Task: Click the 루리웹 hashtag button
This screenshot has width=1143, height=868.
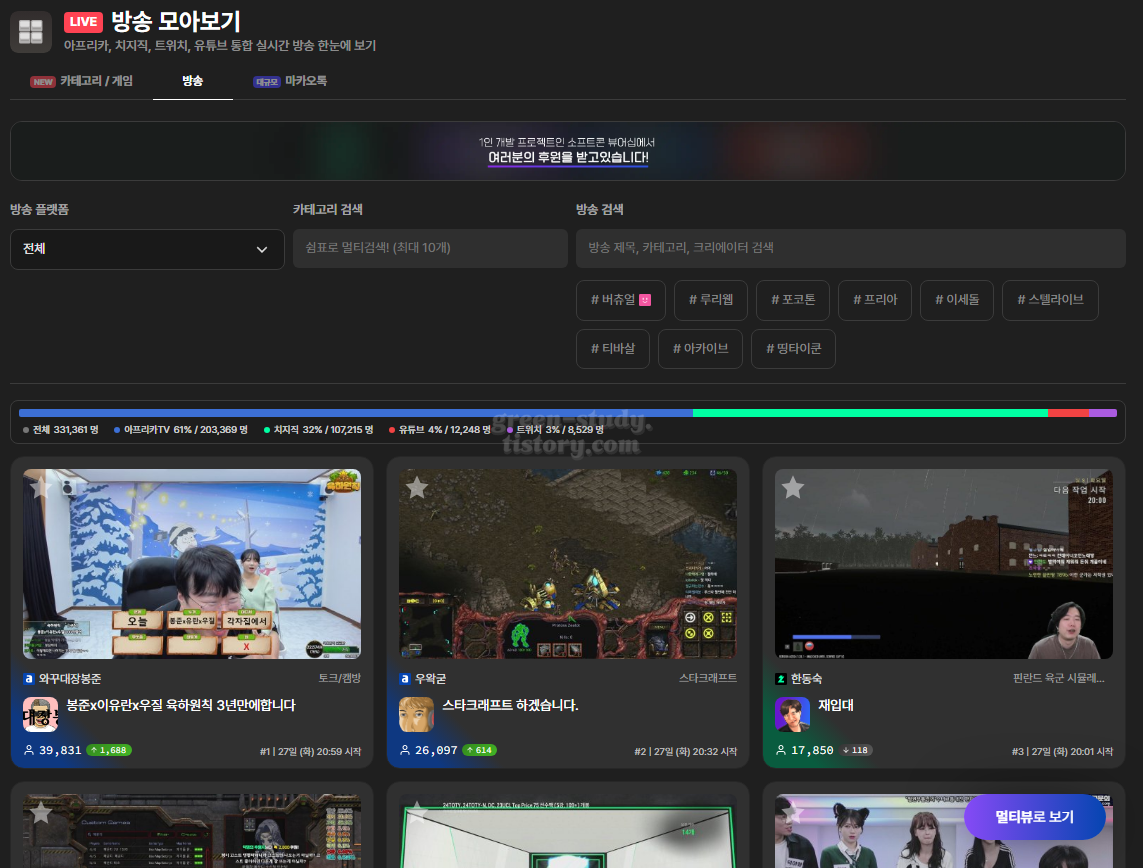Action: [711, 300]
